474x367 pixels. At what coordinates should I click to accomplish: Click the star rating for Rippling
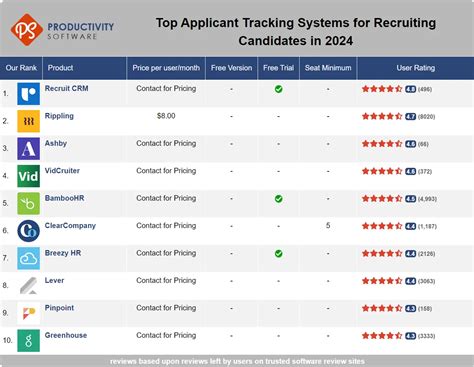382,116
